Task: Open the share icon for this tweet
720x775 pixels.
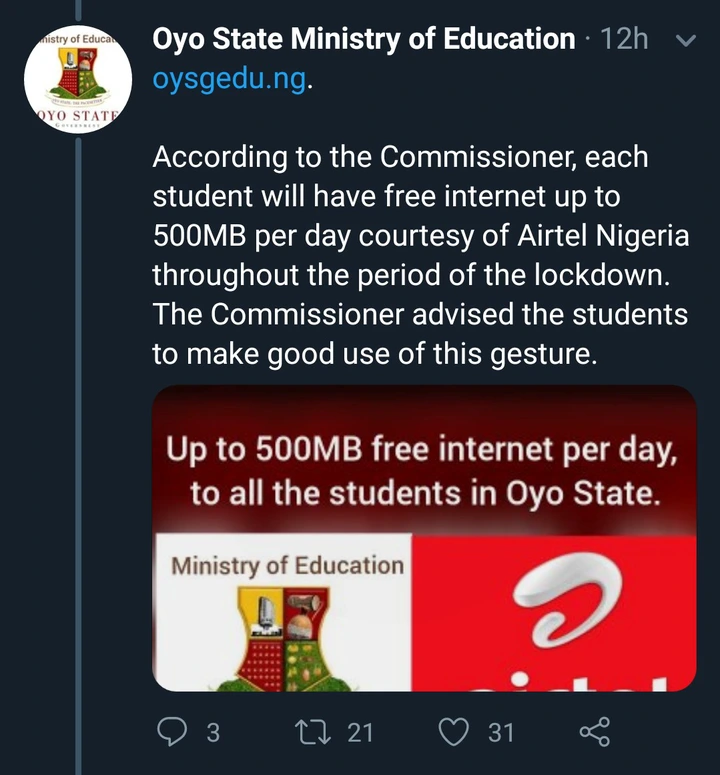Action: click(594, 732)
